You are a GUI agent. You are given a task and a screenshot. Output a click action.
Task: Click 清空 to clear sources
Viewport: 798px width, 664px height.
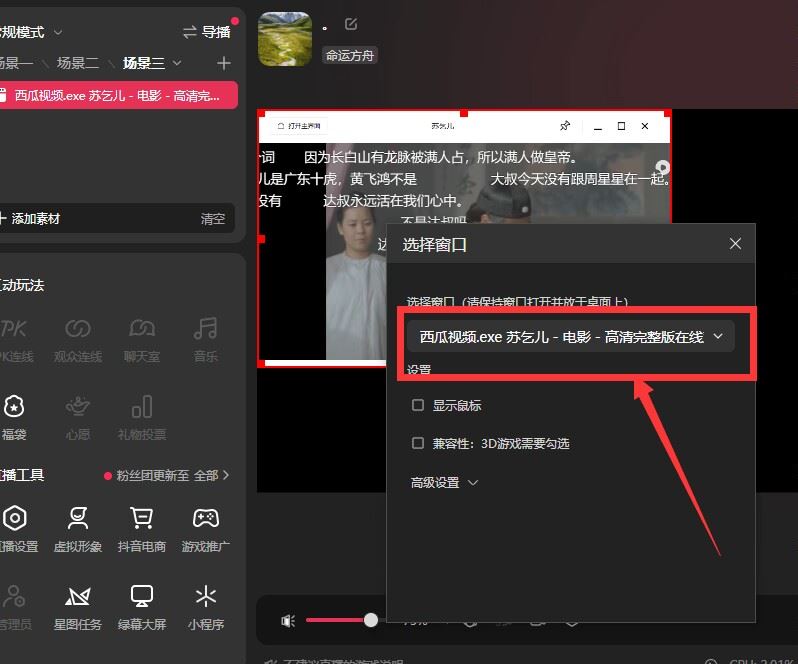tap(213, 219)
